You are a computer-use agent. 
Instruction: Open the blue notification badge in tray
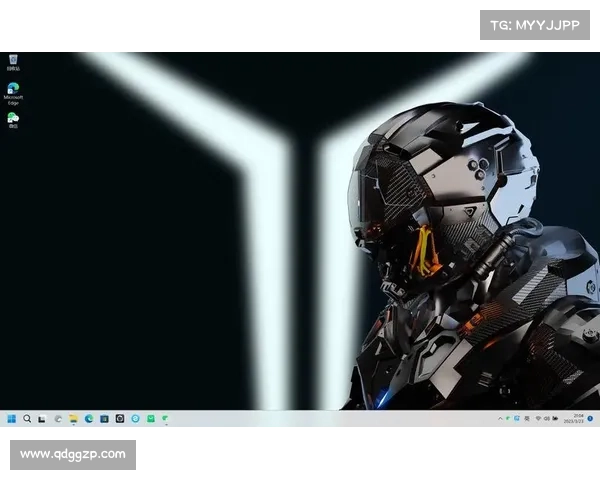590,418
